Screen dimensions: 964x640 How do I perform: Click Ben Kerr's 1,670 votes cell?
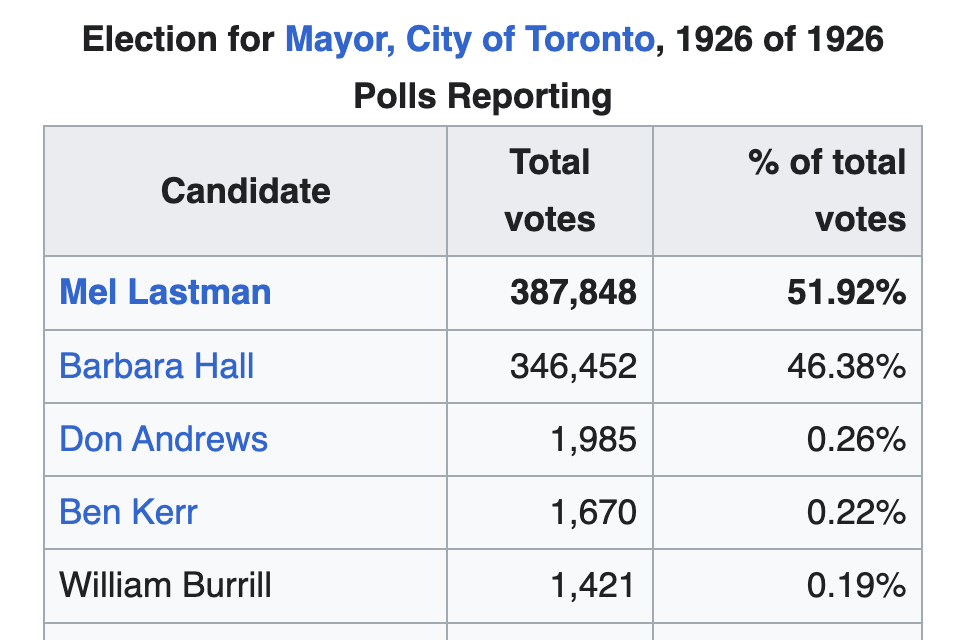click(x=594, y=512)
